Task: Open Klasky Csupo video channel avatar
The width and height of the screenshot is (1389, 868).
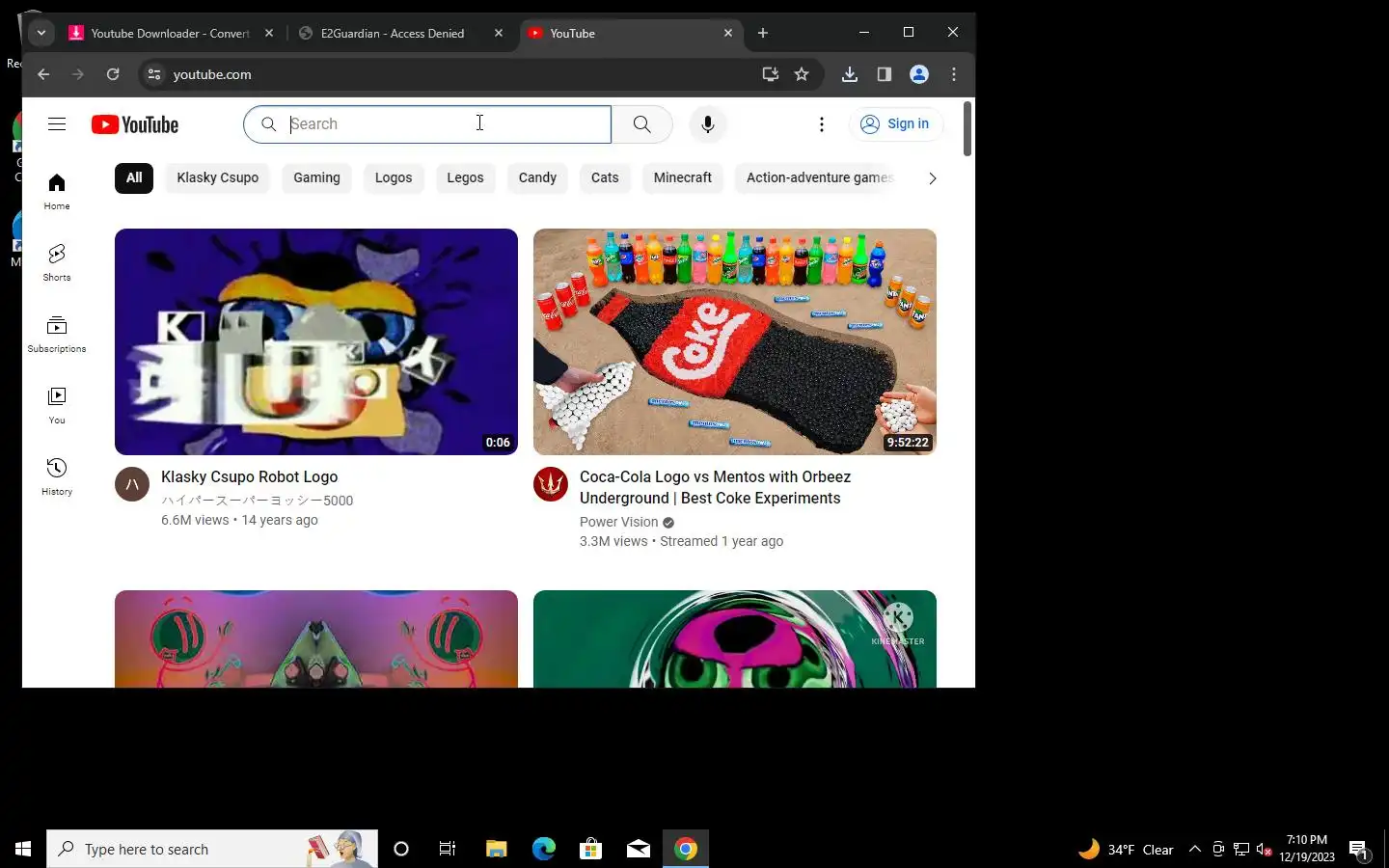Action: coord(132,484)
